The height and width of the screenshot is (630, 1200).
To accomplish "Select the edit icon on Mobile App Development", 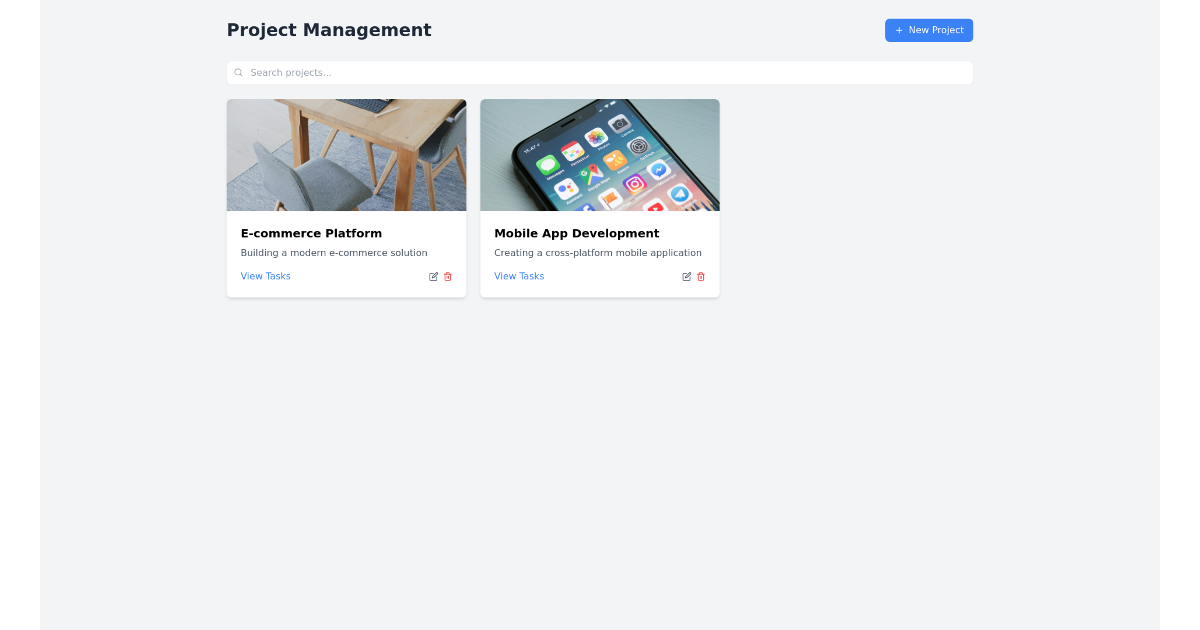I will coord(687,276).
